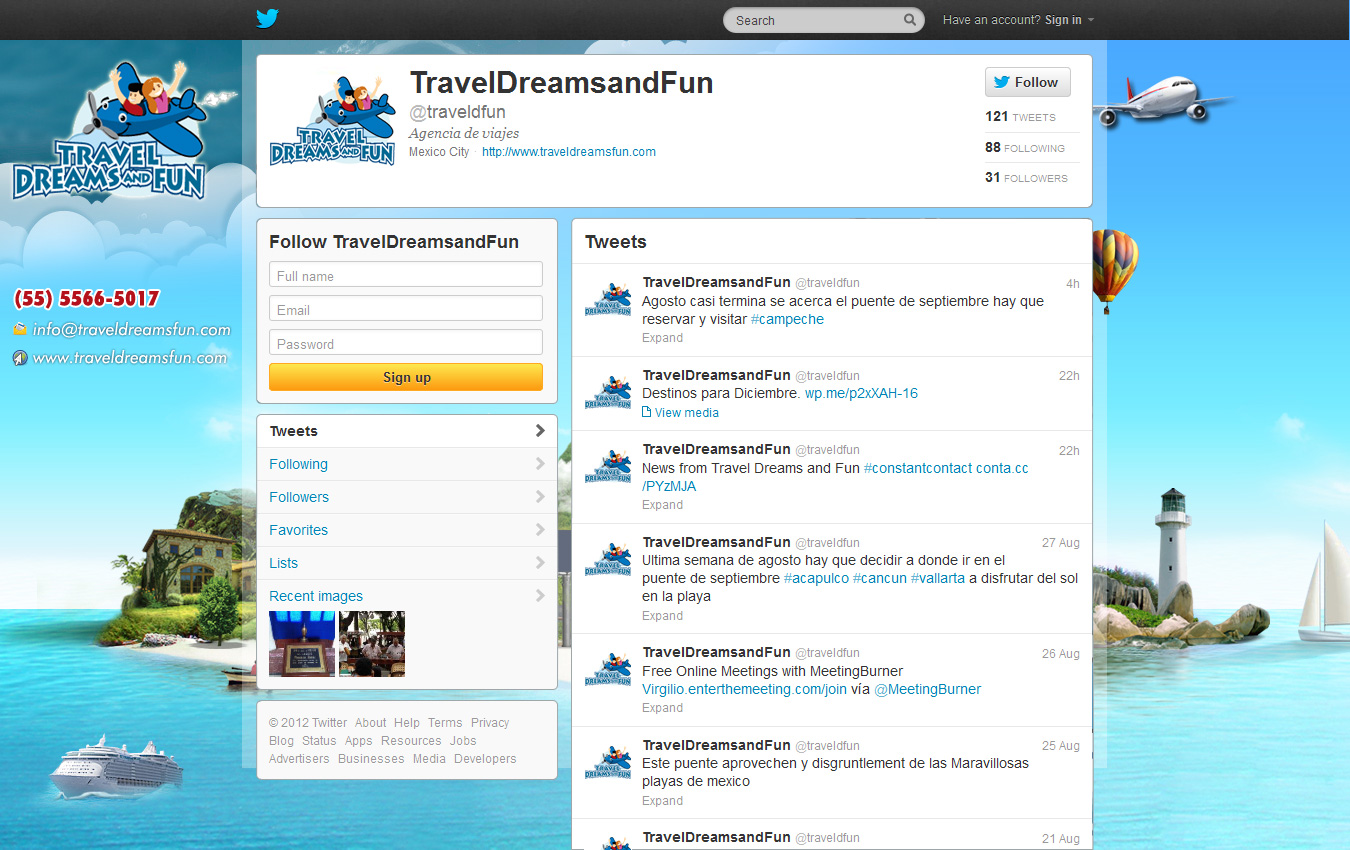This screenshot has height=850, width=1350.
Task: Open the @MeetingBurner mention
Action: point(928,689)
